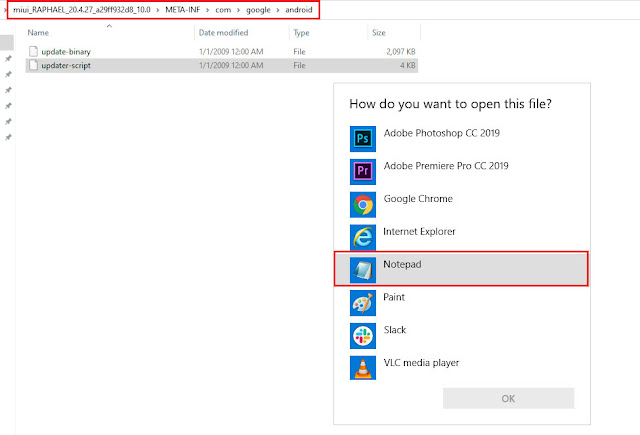The image size is (640, 435).
Task: Click the updater-script file icon
Action: tap(33, 65)
